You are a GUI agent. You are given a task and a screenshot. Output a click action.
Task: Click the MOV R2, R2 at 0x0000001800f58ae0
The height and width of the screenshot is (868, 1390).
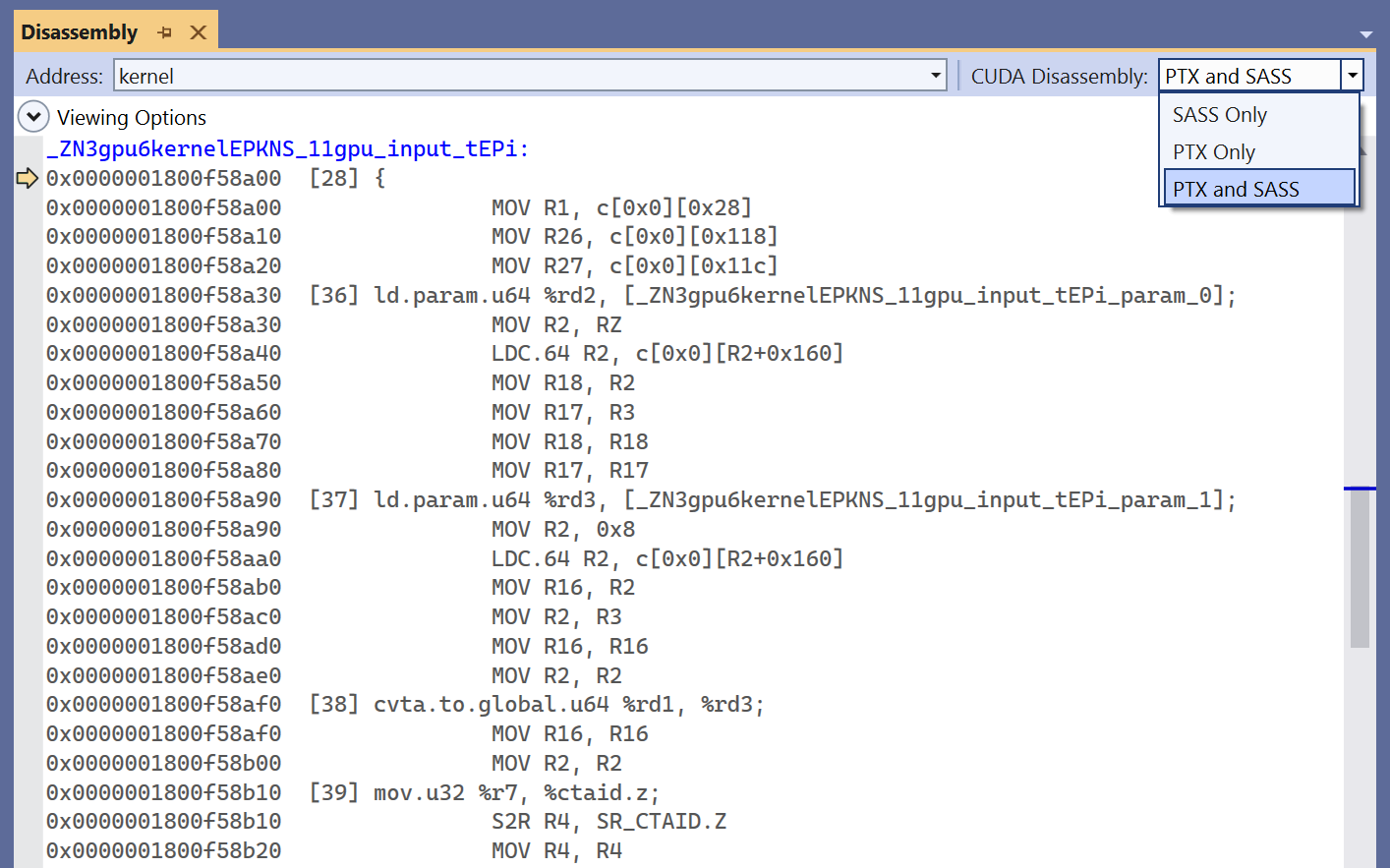click(556, 675)
